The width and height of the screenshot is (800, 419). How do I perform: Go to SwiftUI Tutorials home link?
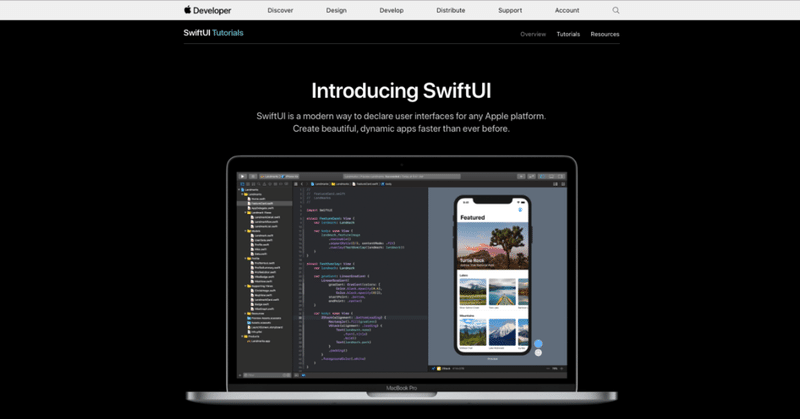click(213, 33)
